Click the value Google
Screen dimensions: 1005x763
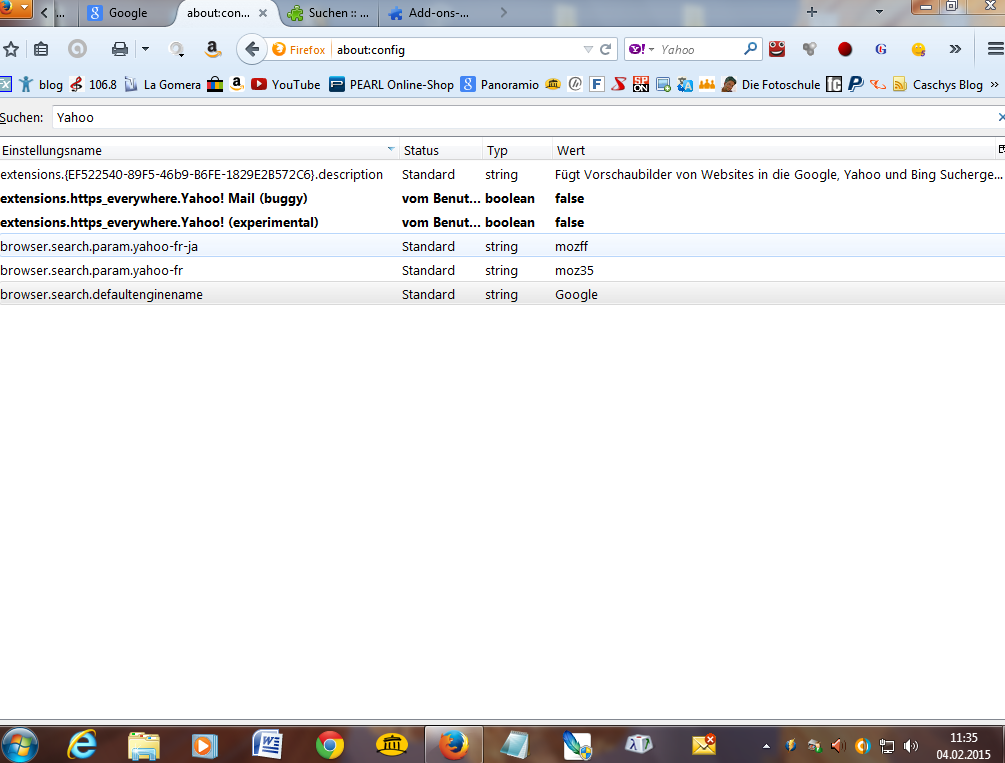click(x=576, y=294)
